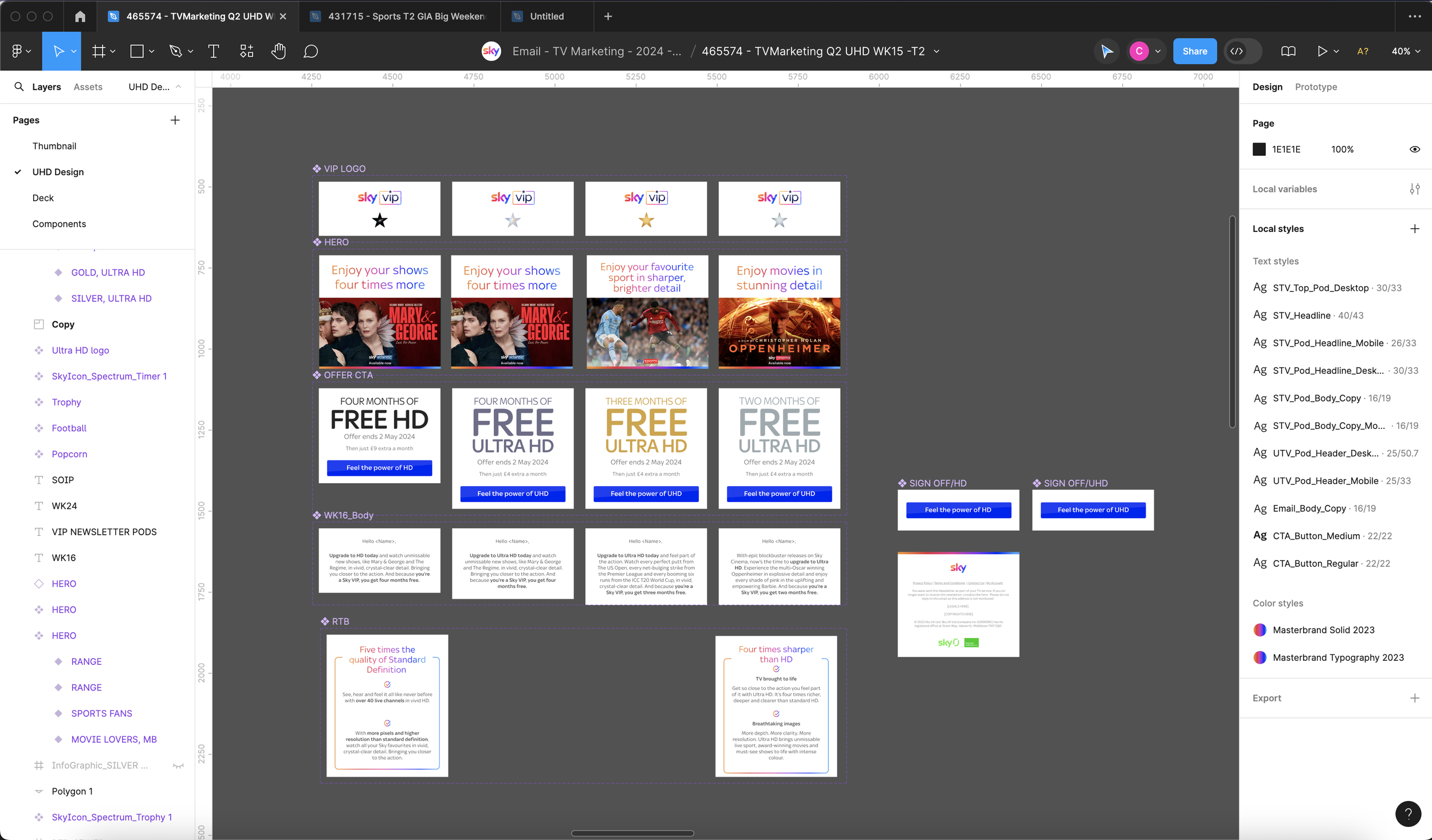Select the Polygon 1 layer
Screen dimensions: 1432x840
pos(72,791)
